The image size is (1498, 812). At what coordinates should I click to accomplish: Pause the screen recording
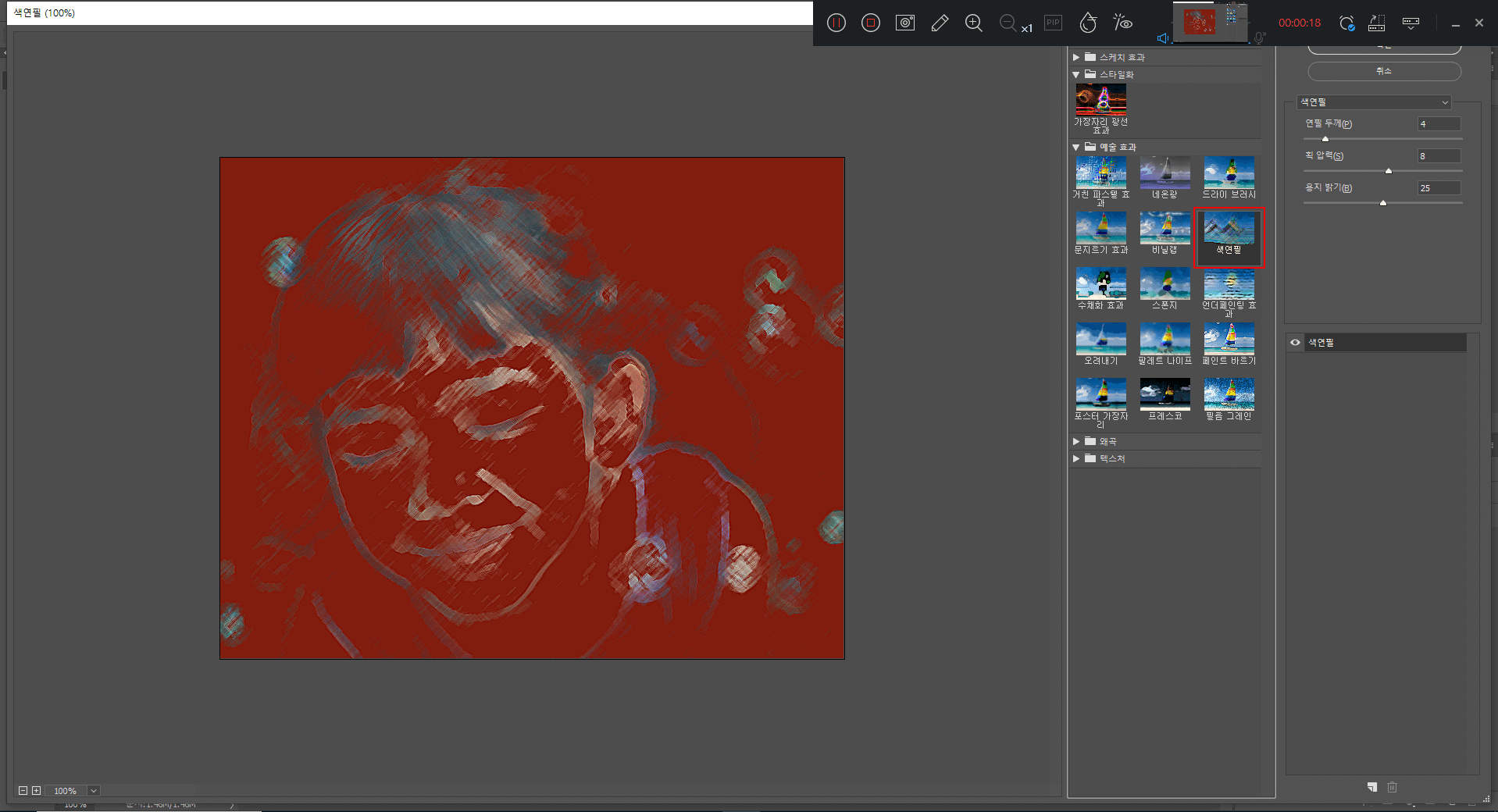(836, 23)
